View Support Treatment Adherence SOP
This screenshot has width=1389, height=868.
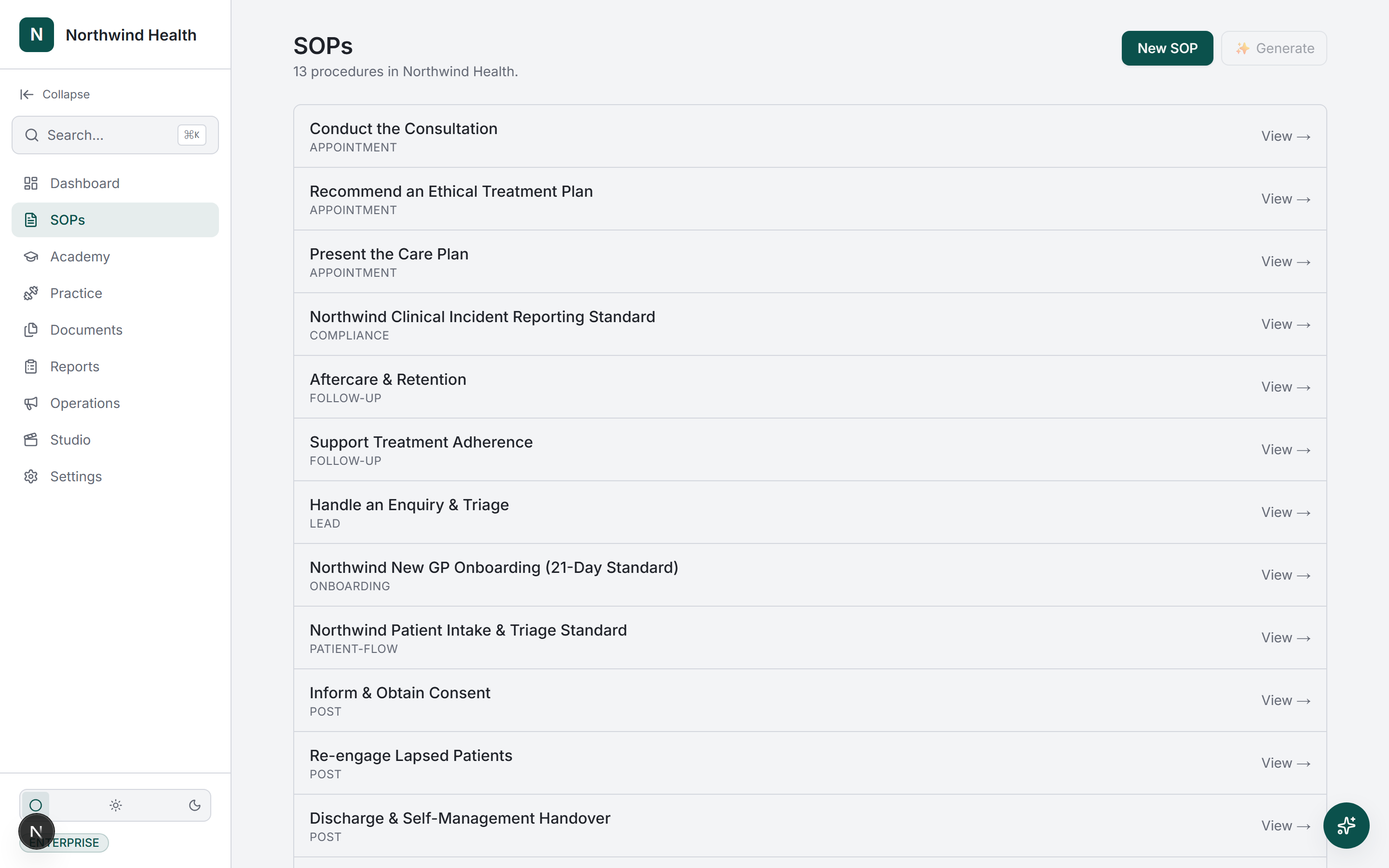1285,449
